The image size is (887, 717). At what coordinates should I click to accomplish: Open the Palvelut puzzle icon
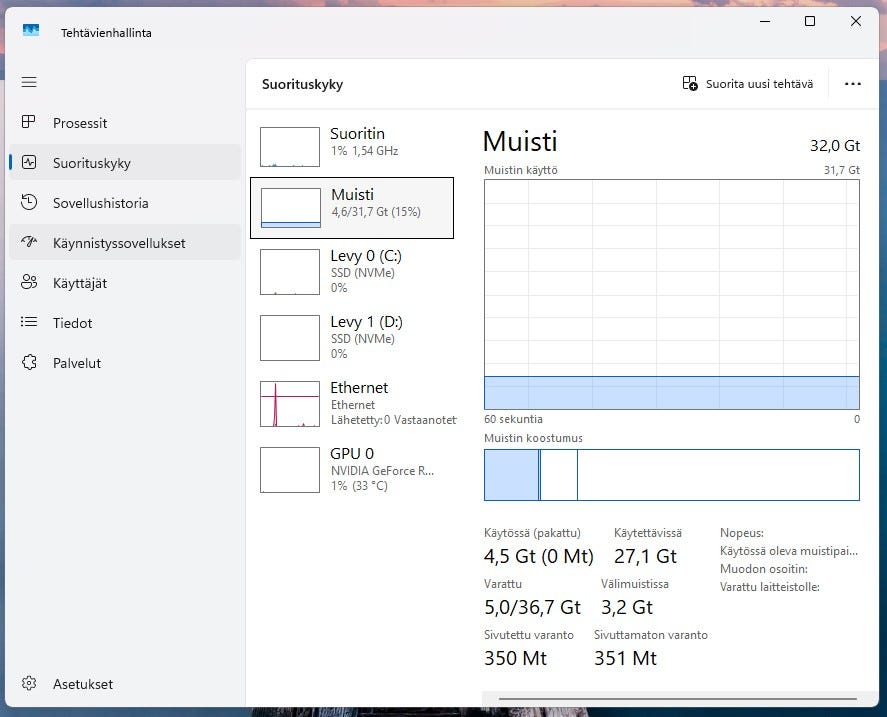[x=29, y=363]
